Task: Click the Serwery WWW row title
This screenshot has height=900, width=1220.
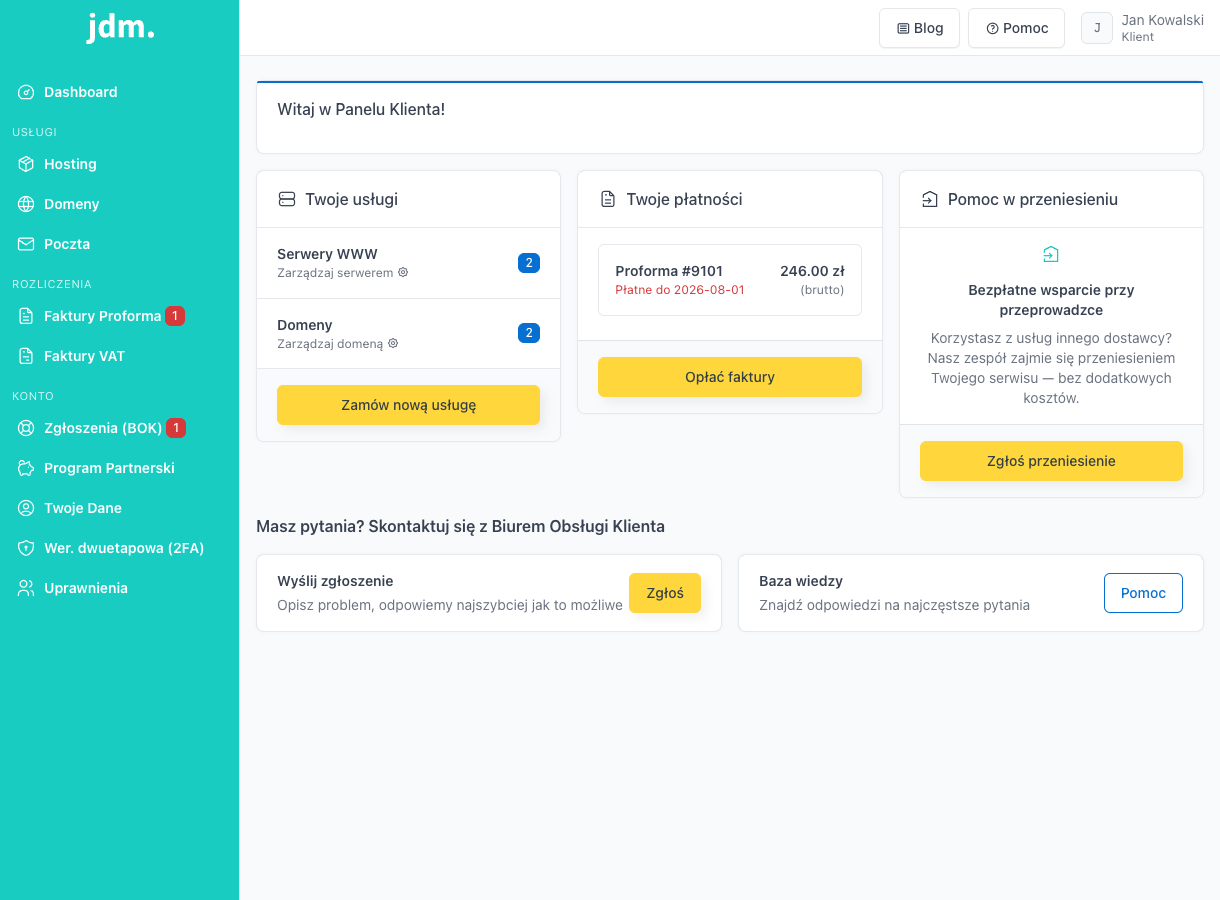Action: pyautogui.click(x=327, y=254)
